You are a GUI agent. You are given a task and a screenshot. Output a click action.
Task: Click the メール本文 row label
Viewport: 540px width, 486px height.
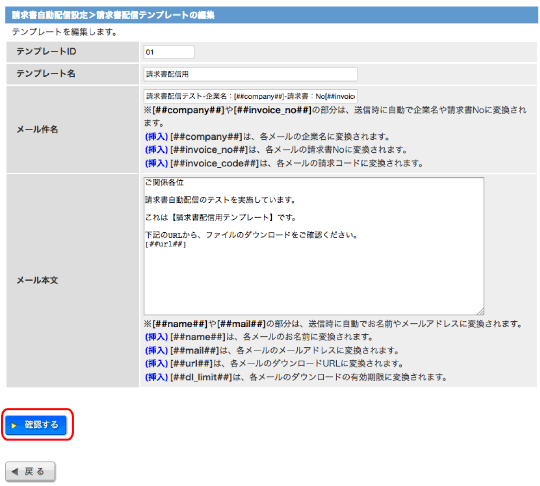[37, 280]
